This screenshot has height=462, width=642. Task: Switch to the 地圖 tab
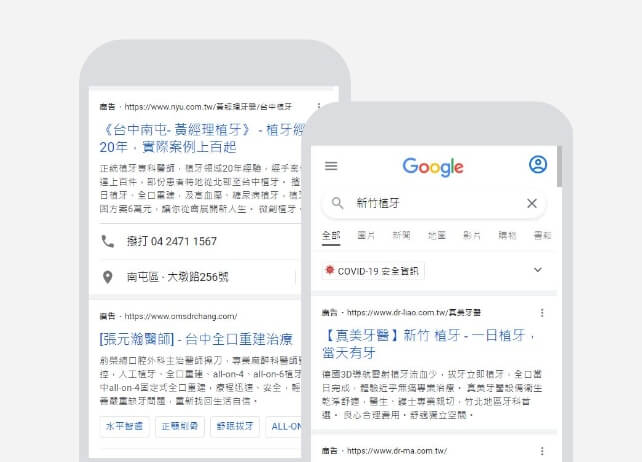click(x=436, y=236)
